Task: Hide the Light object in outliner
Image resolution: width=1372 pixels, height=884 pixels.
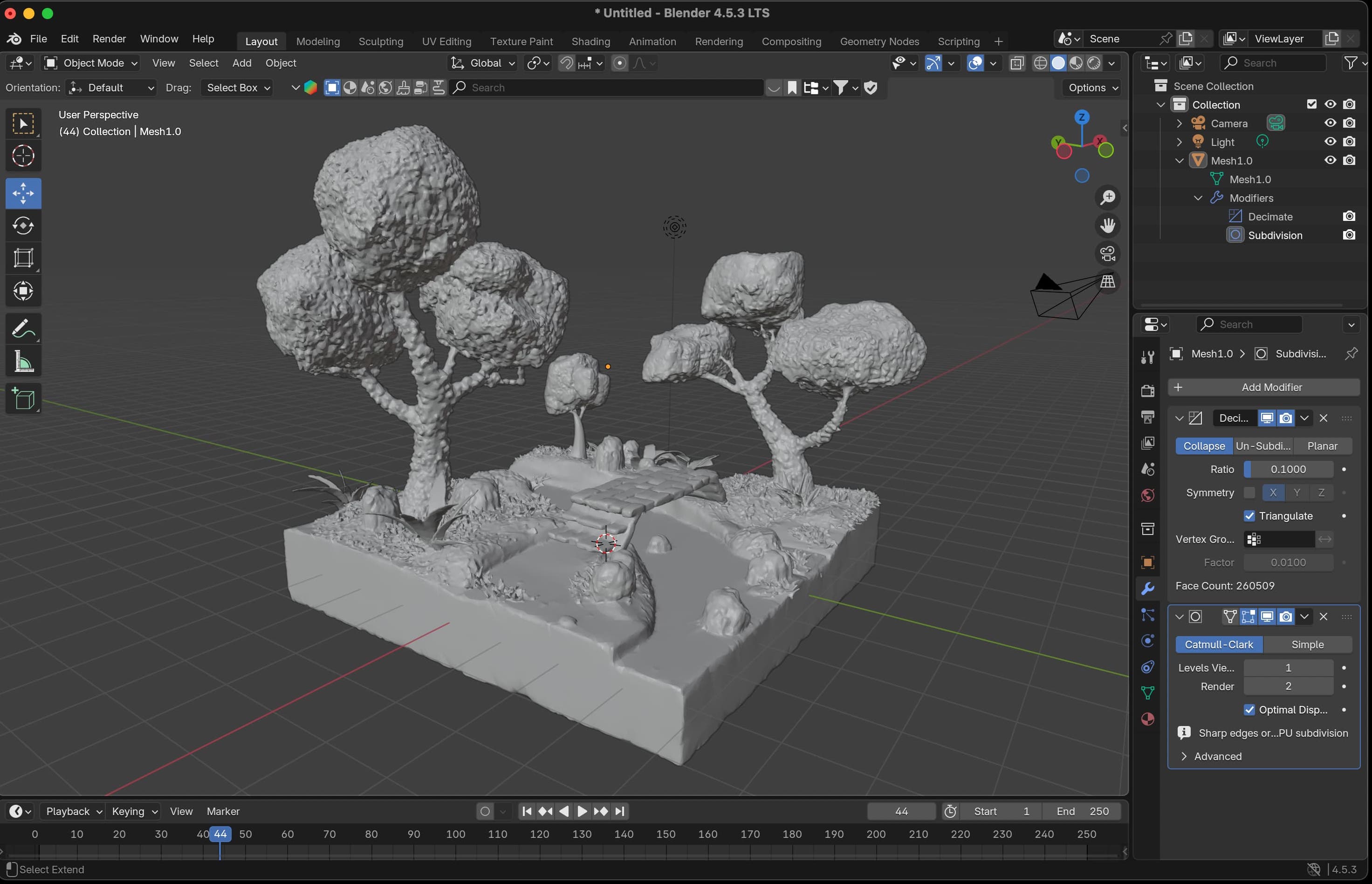Action: (x=1330, y=142)
